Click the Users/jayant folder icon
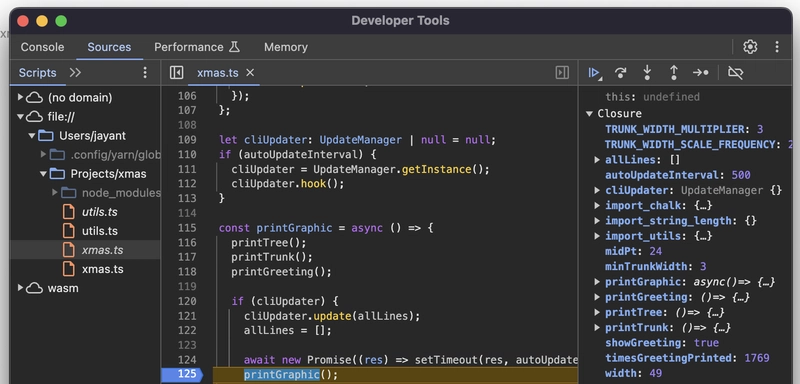800x384 pixels. click(46, 136)
